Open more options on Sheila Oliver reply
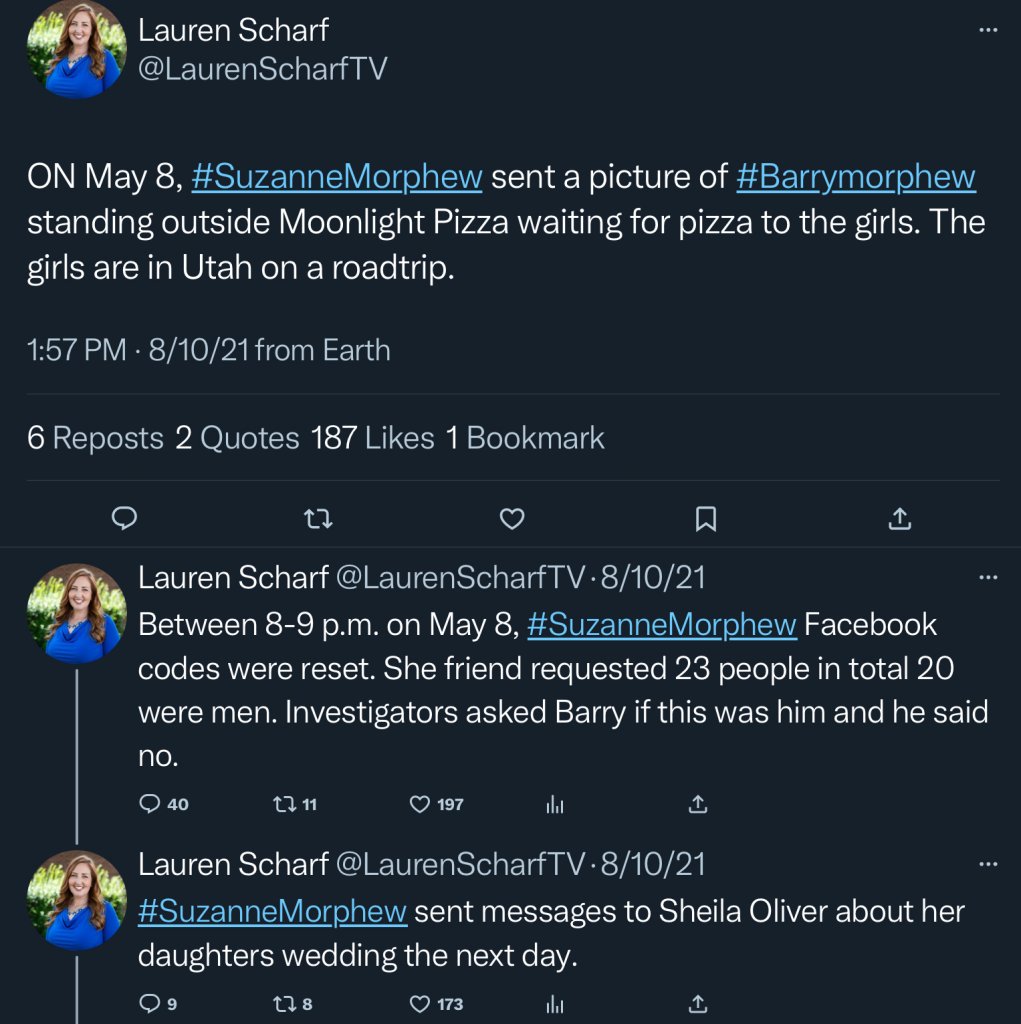This screenshot has height=1024, width=1021. click(988, 864)
